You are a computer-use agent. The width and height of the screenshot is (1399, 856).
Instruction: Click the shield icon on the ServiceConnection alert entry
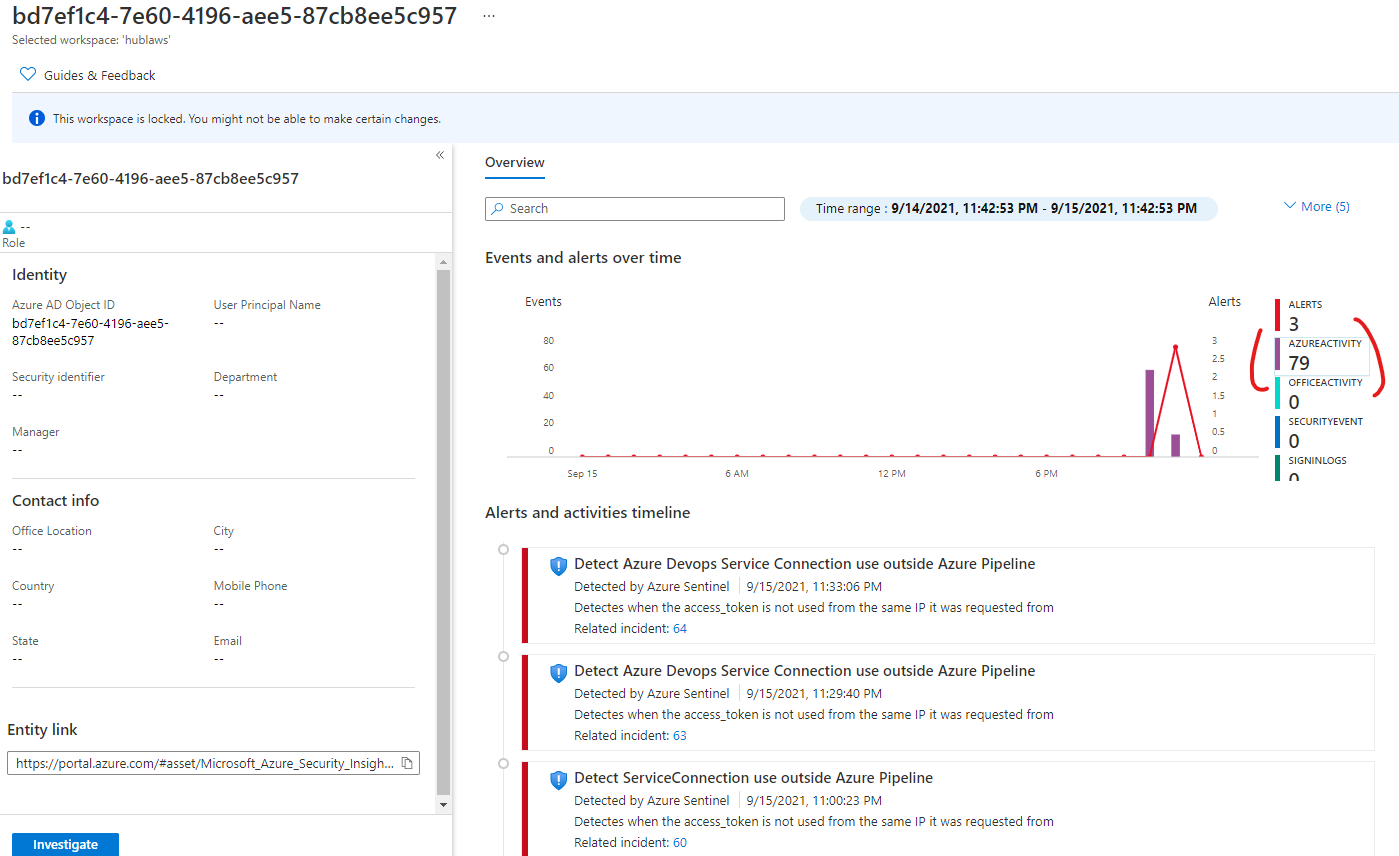click(558, 779)
